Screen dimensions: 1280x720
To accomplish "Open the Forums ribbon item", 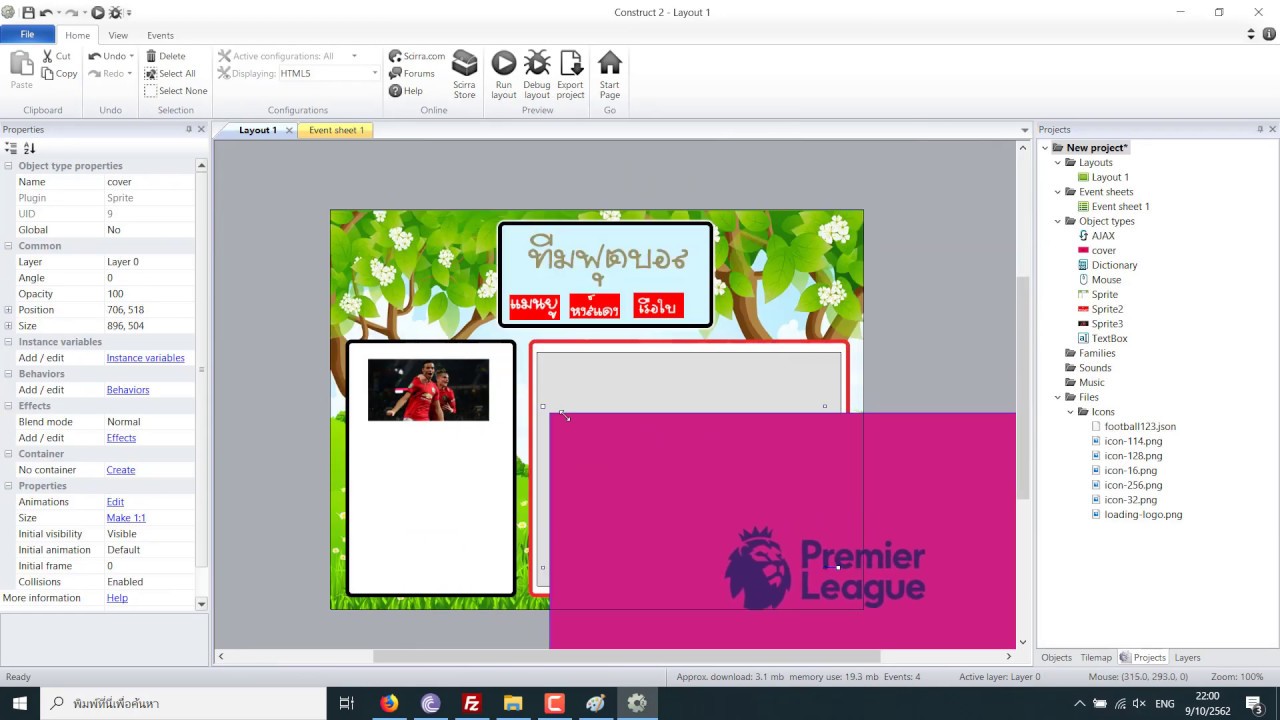I will pos(412,73).
